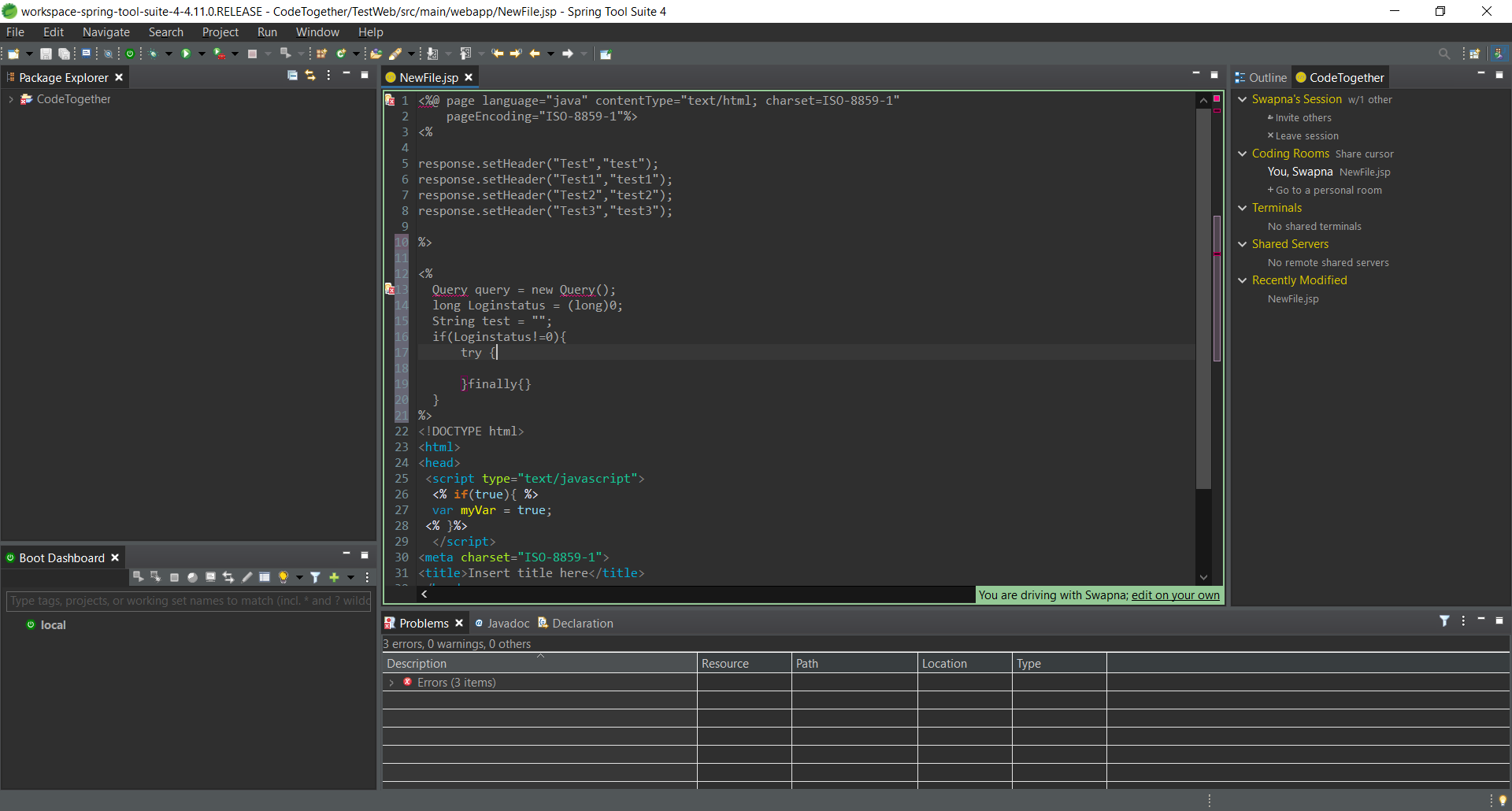Screen dimensions: 1512x811
Task: Open the Navigate menu
Action: click(106, 31)
